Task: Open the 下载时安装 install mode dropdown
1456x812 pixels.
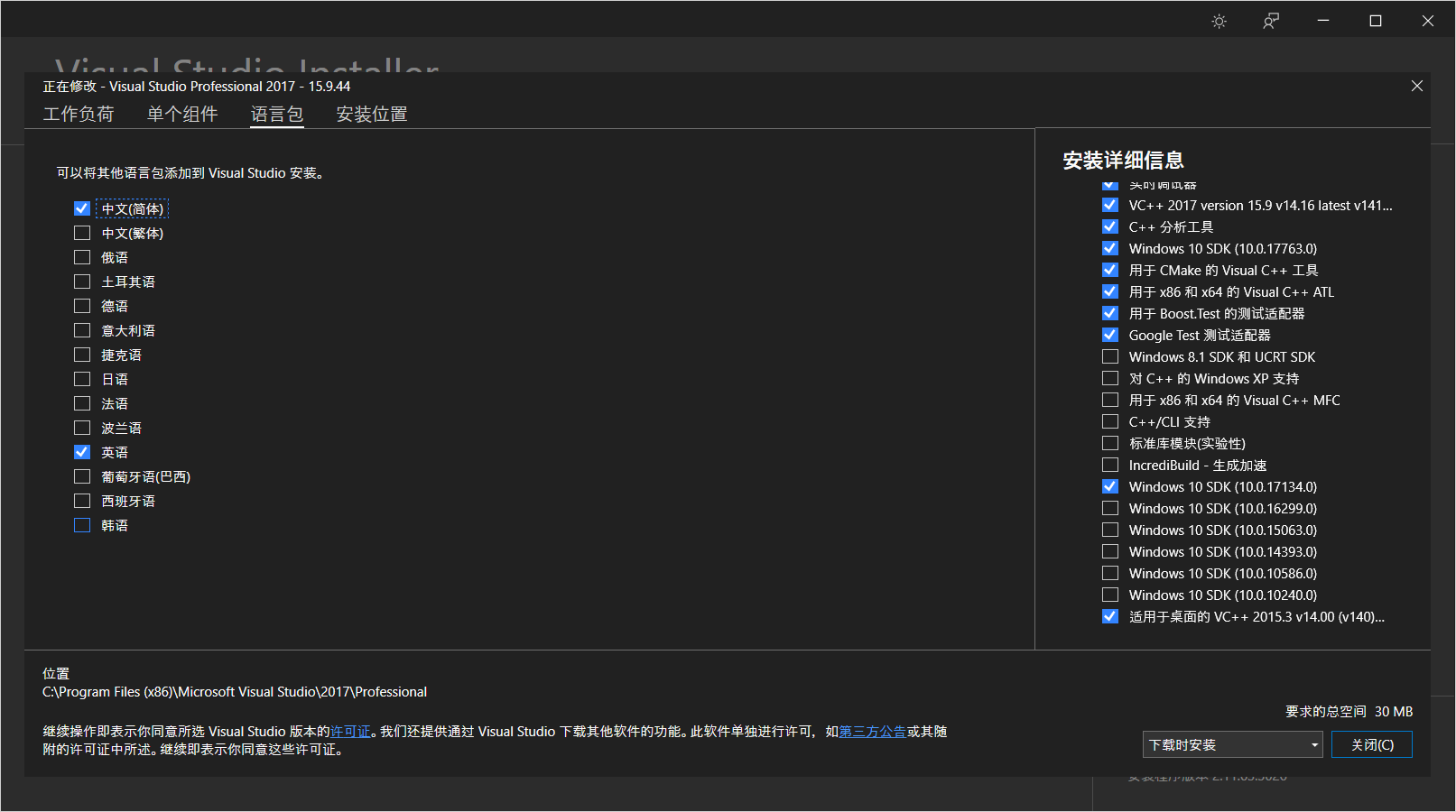Action: tap(1233, 744)
